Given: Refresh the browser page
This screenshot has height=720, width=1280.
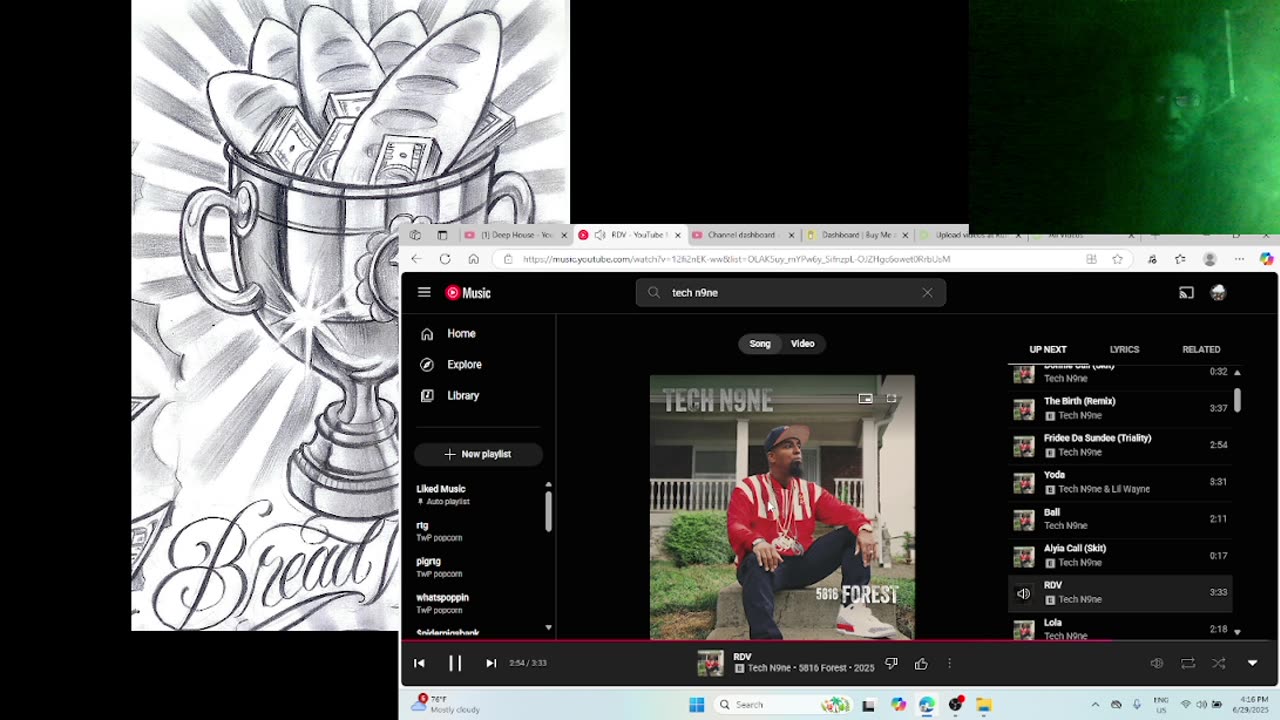Looking at the screenshot, I should (x=445, y=259).
